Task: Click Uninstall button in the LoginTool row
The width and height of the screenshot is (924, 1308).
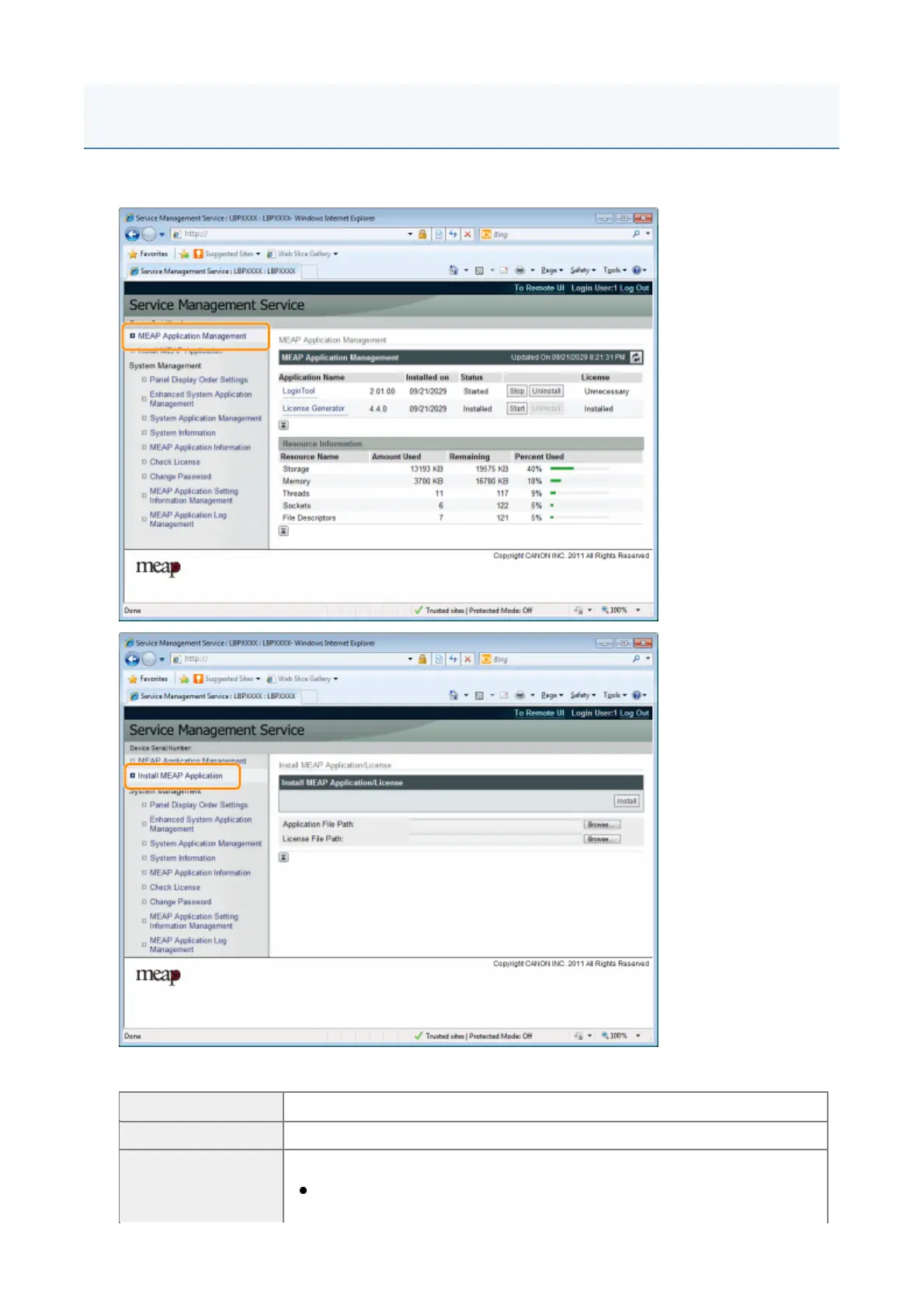Action: 546,391
